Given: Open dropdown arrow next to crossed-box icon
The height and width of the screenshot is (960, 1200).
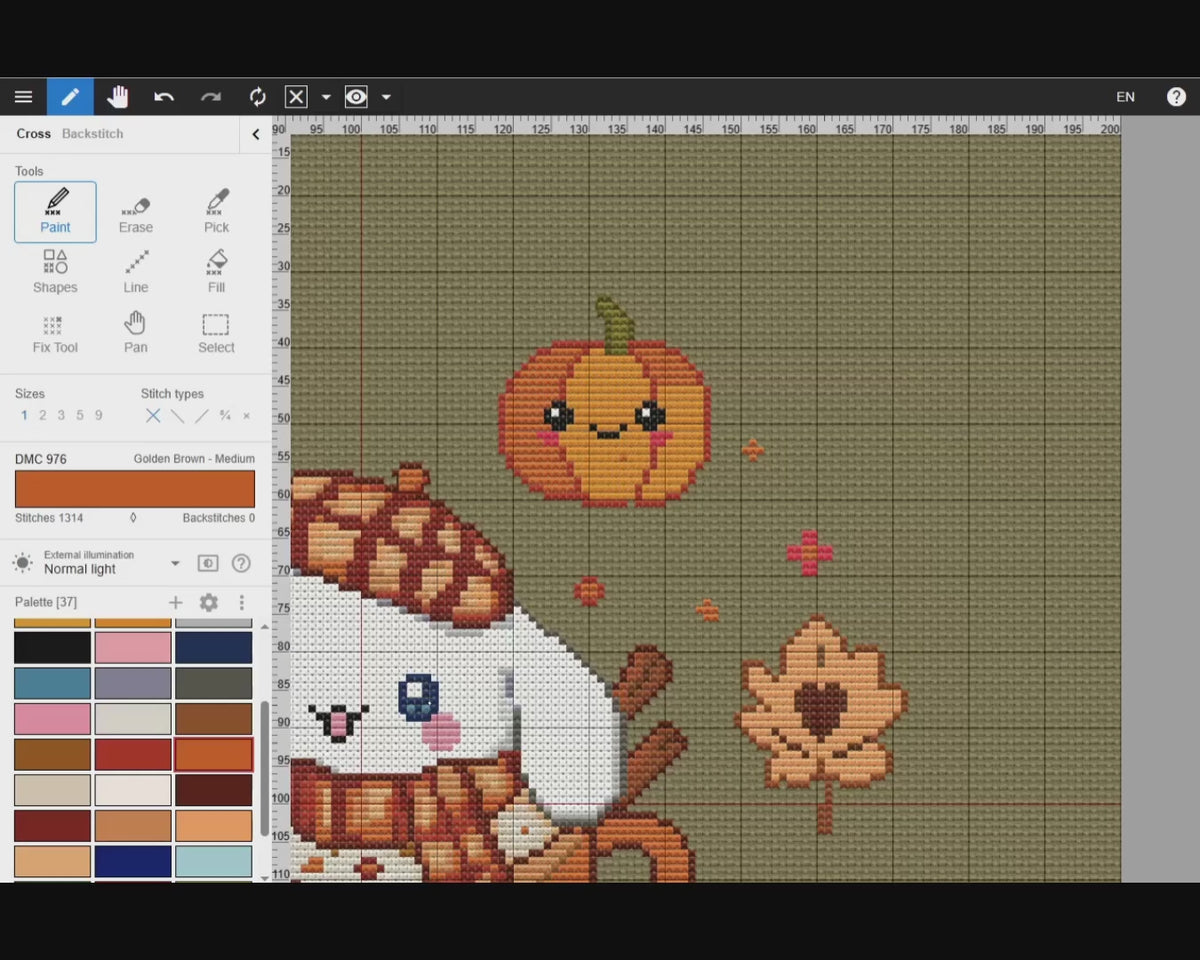Looking at the screenshot, I should pos(326,97).
